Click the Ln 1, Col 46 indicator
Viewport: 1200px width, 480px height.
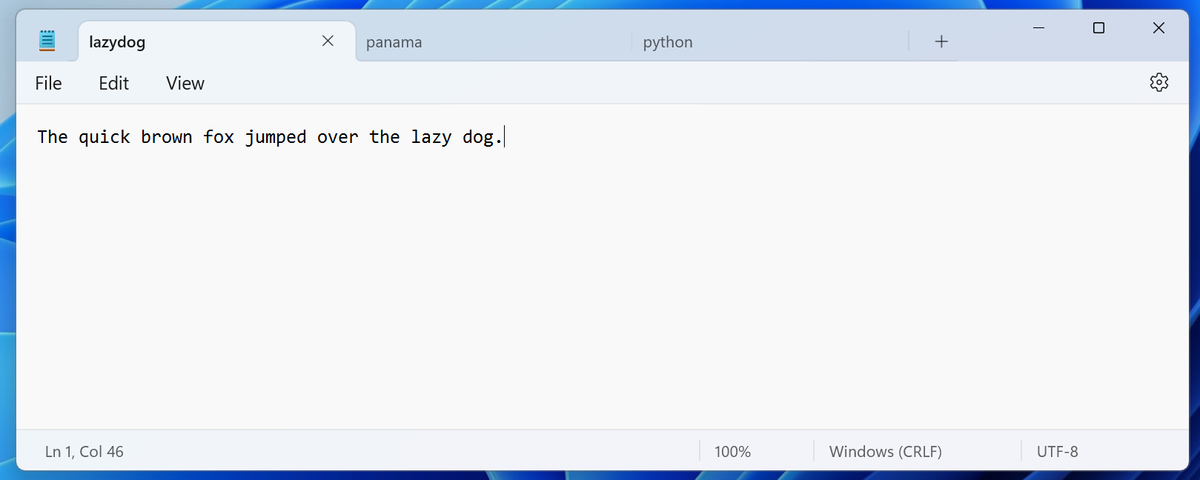pos(85,452)
